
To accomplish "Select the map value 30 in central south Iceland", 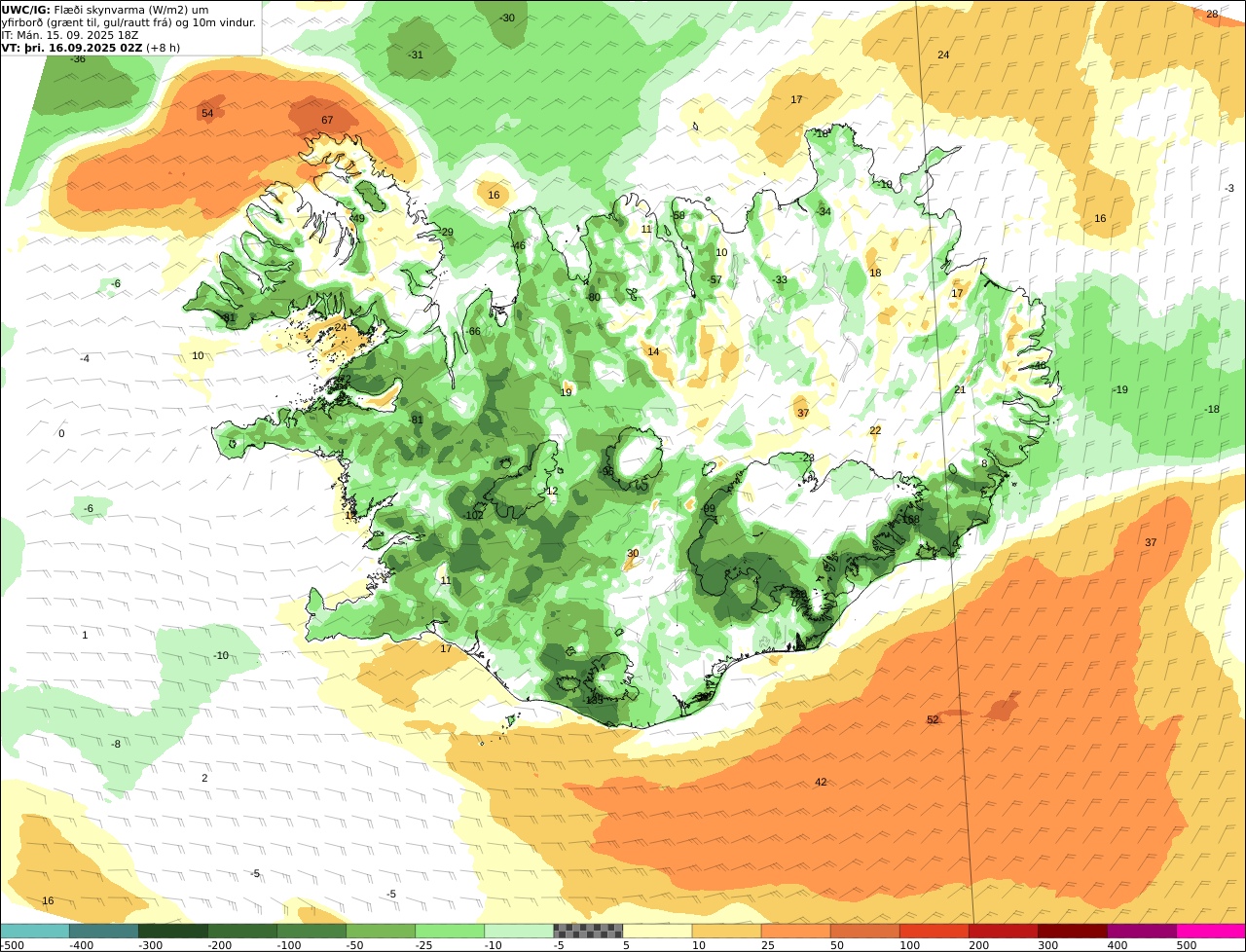I will [x=633, y=553].
